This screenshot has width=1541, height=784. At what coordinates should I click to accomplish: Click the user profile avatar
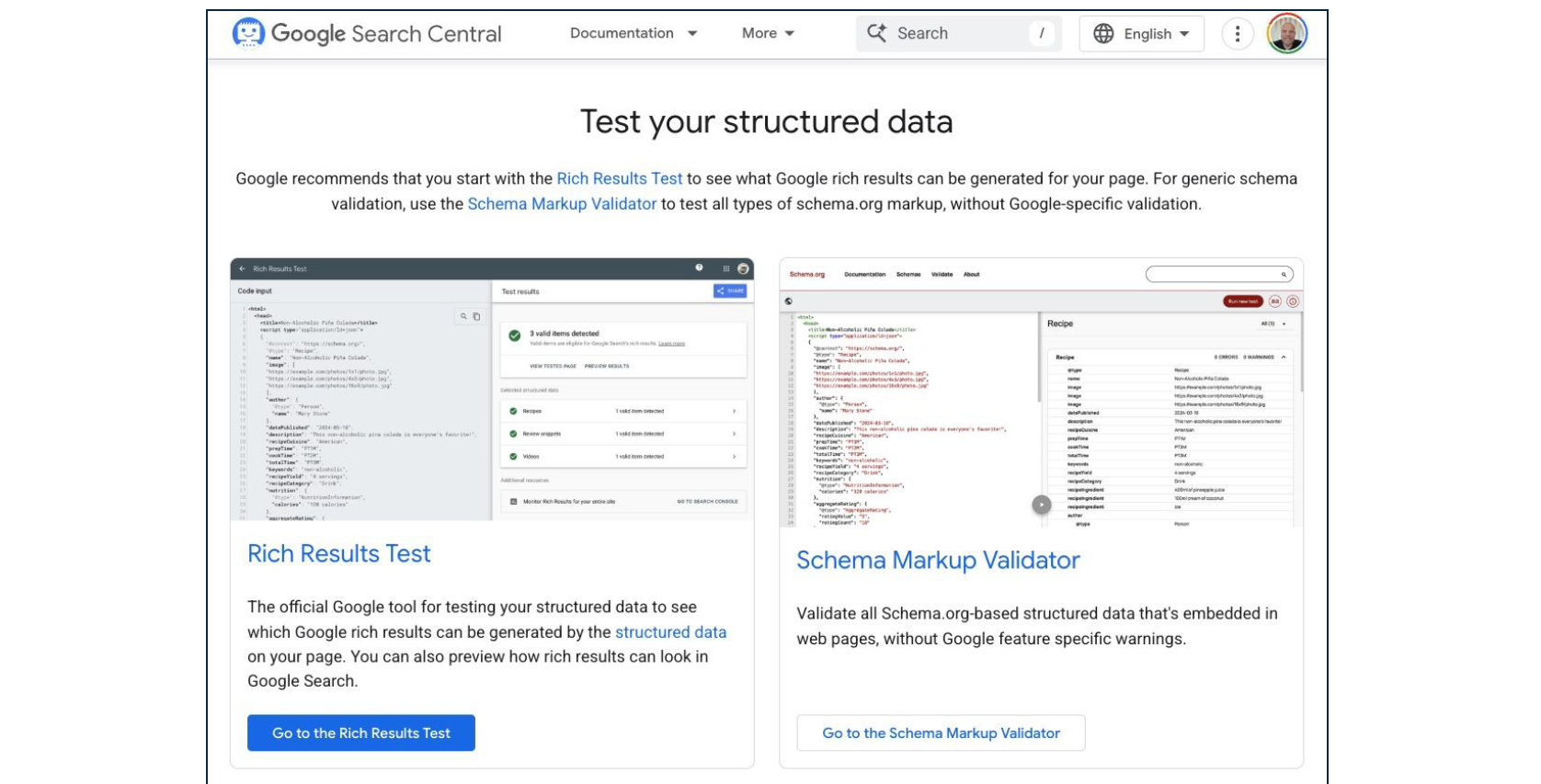1286,34
